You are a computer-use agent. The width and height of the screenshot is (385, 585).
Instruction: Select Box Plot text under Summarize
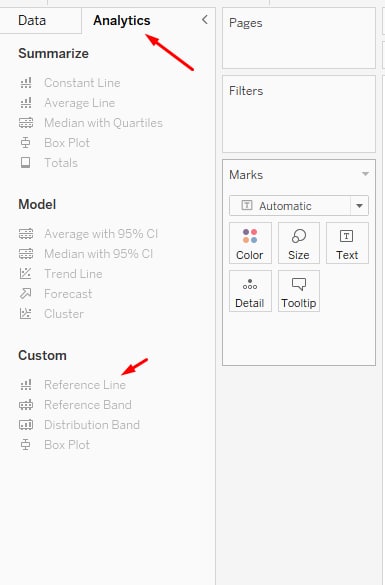[67, 143]
